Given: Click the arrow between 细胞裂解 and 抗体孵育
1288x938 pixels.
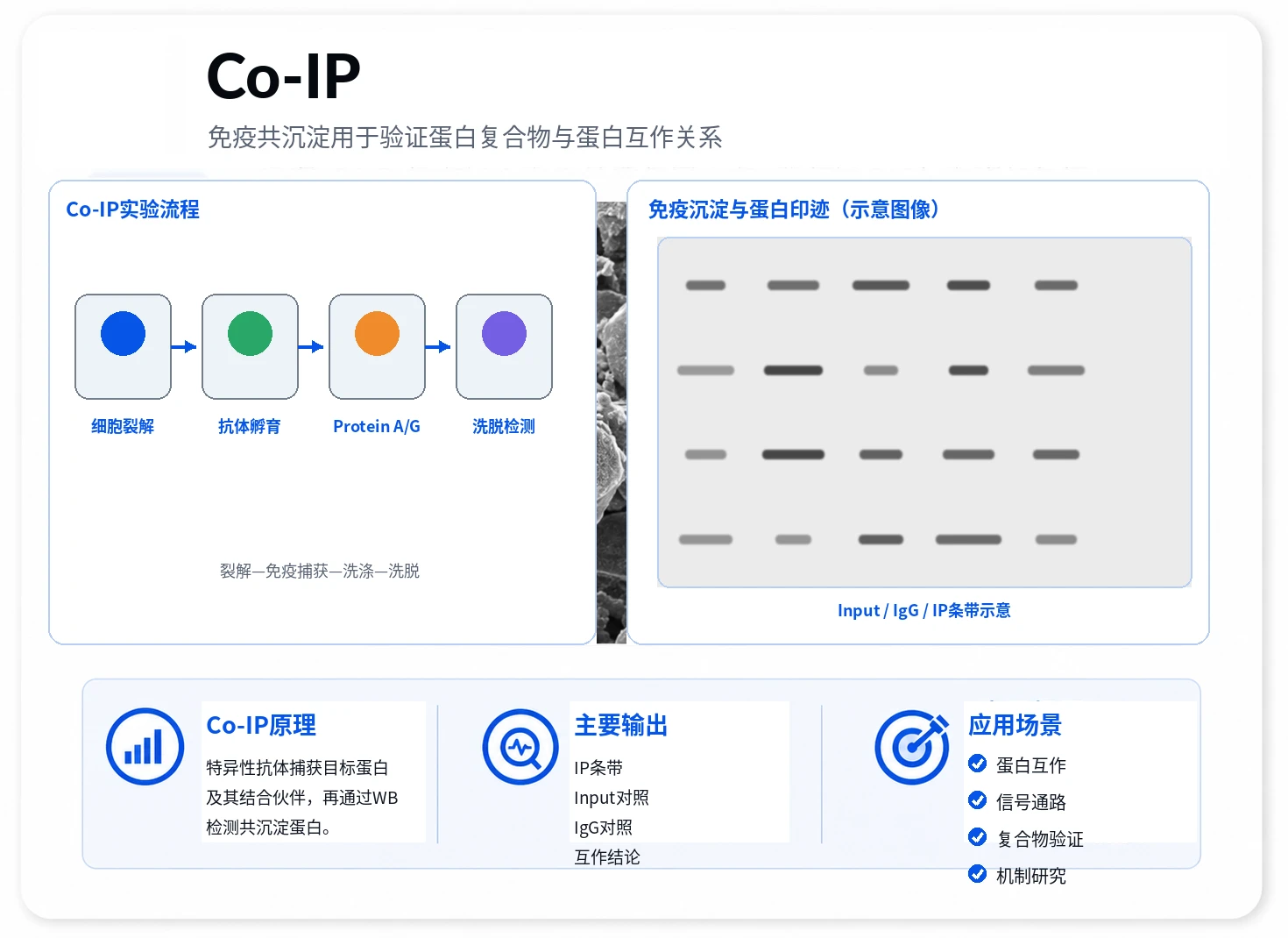Looking at the screenshot, I should click(184, 346).
